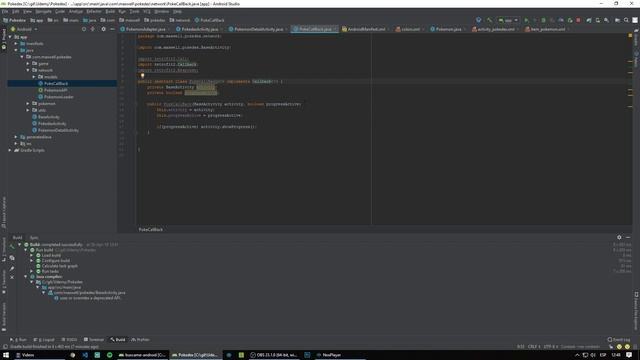Select PokeCallBack in project tree
The height and width of the screenshot is (360, 640).
pyautogui.click(x=56, y=83)
